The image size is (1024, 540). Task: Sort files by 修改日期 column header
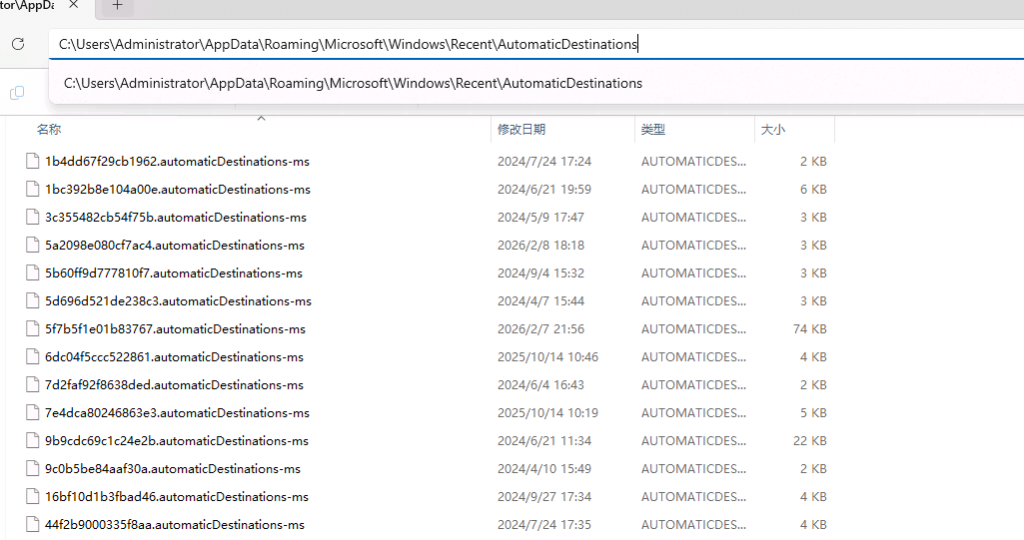pos(521,130)
